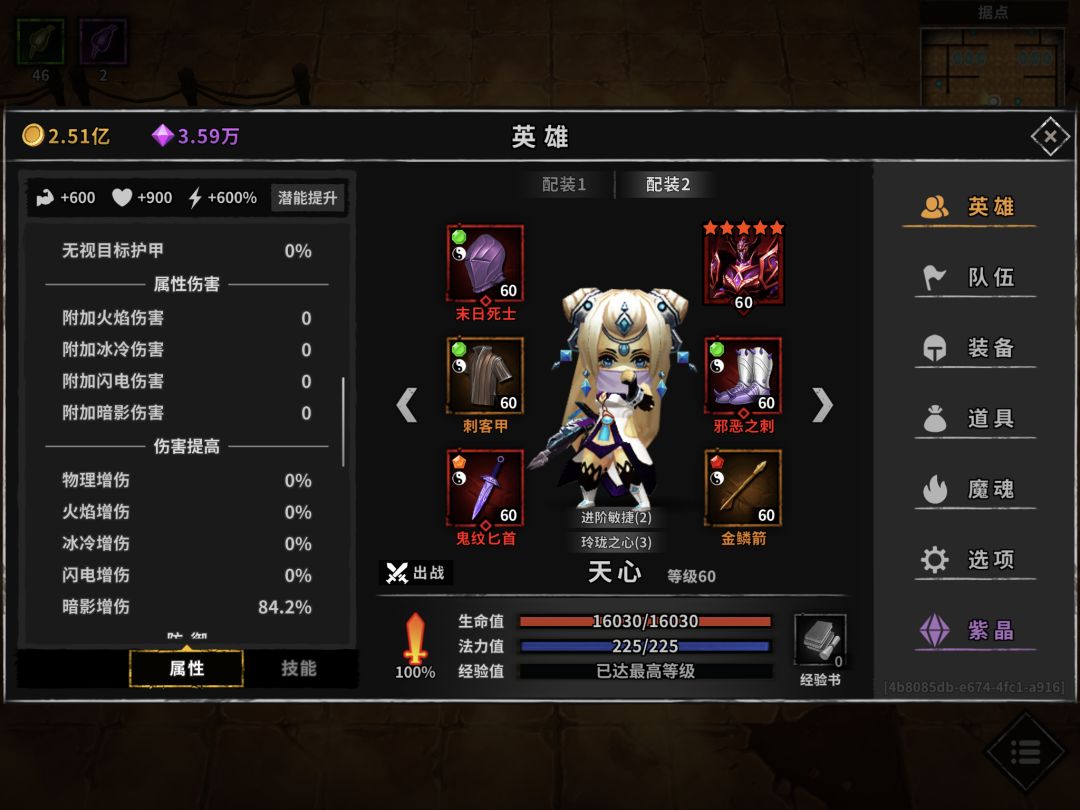The height and width of the screenshot is (810, 1080).
Task: Open the 装备 equipment menu
Action: click(x=975, y=348)
